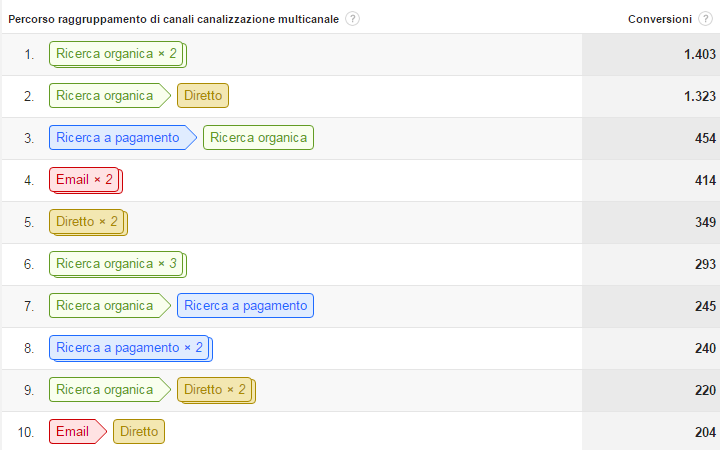Click 'Diretto × 2' tag in row 9
720x450 pixels.
(x=216, y=391)
